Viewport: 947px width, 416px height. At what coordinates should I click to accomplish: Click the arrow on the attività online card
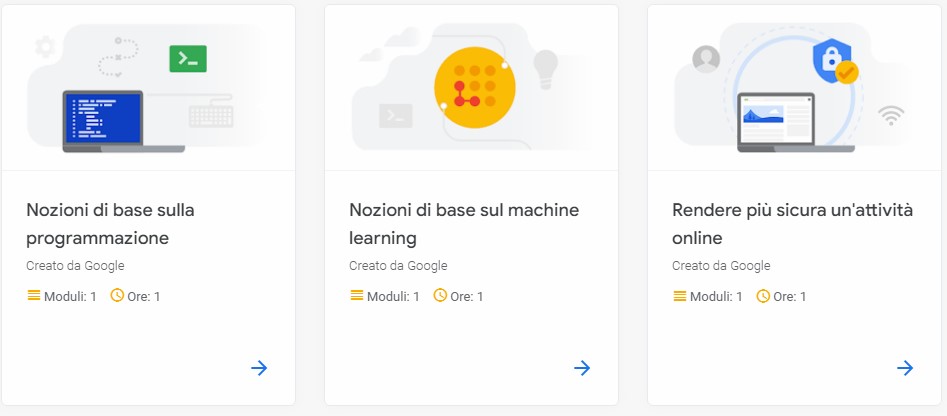click(x=905, y=368)
